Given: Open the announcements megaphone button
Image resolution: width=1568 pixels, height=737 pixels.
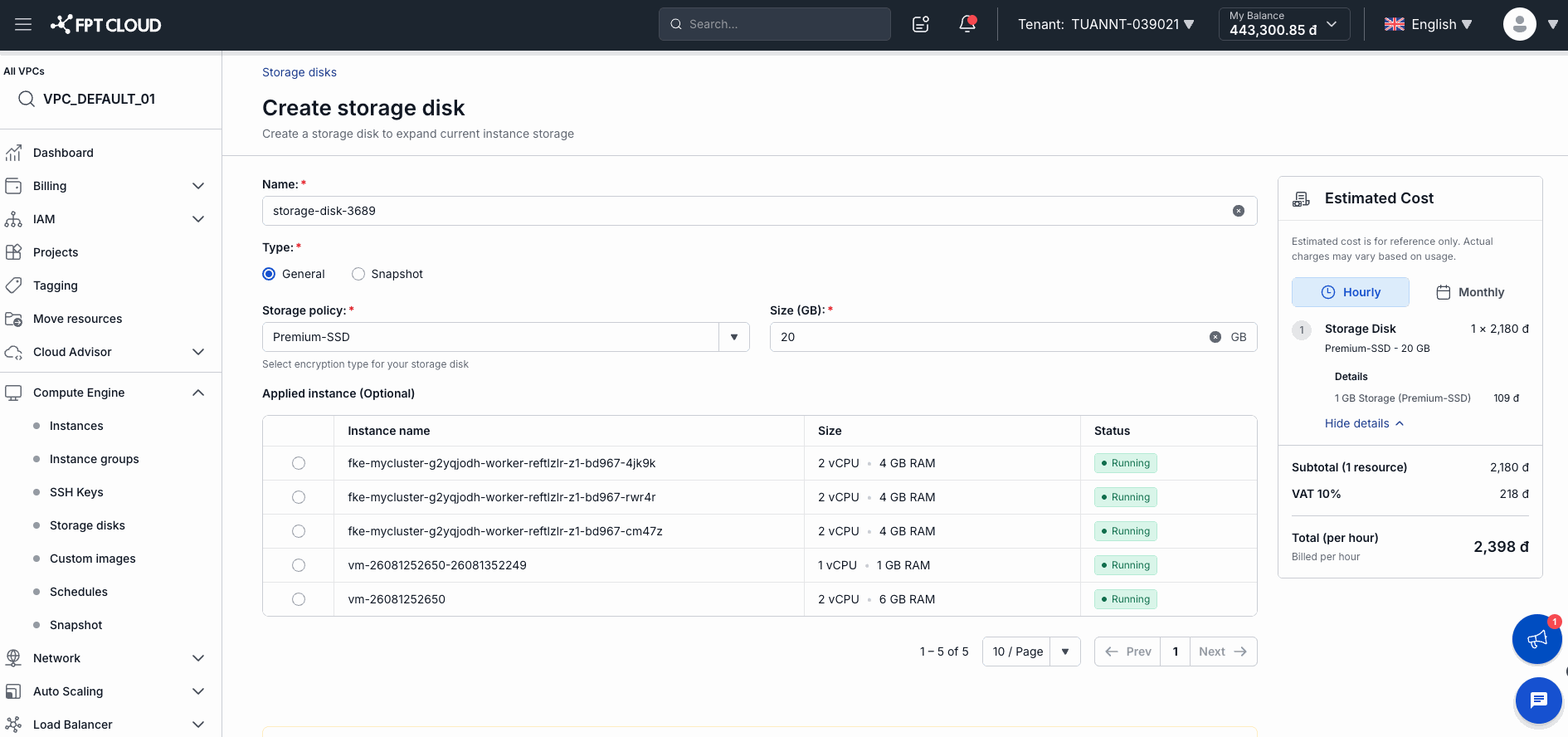Looking at the screenshot, I should click(1537, 639).
